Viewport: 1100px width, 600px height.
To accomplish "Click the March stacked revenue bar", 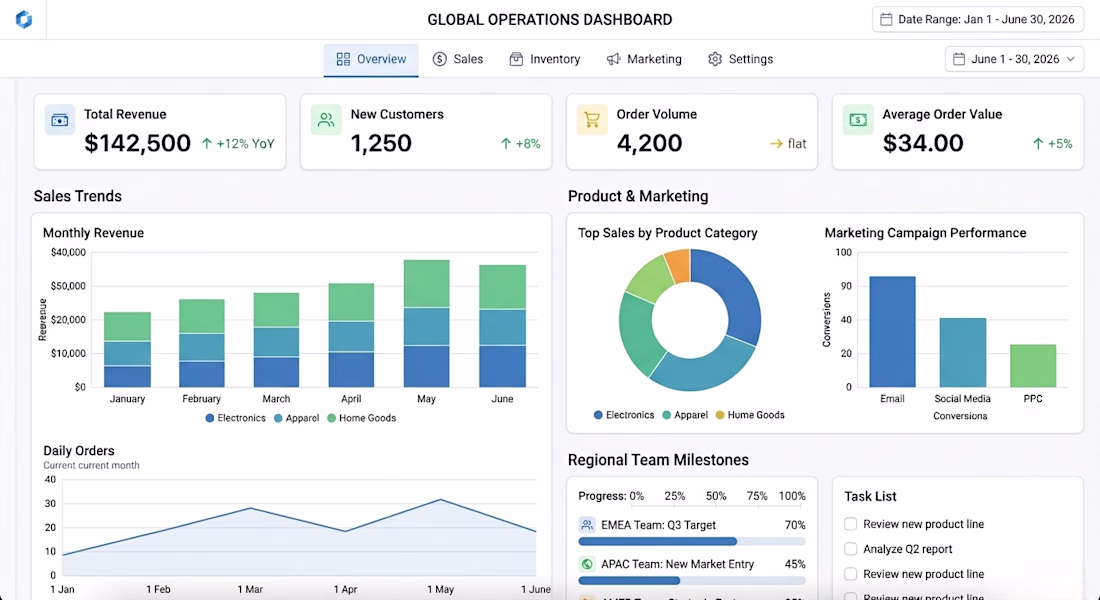I will pyautogui.click(x=276, y=340).
